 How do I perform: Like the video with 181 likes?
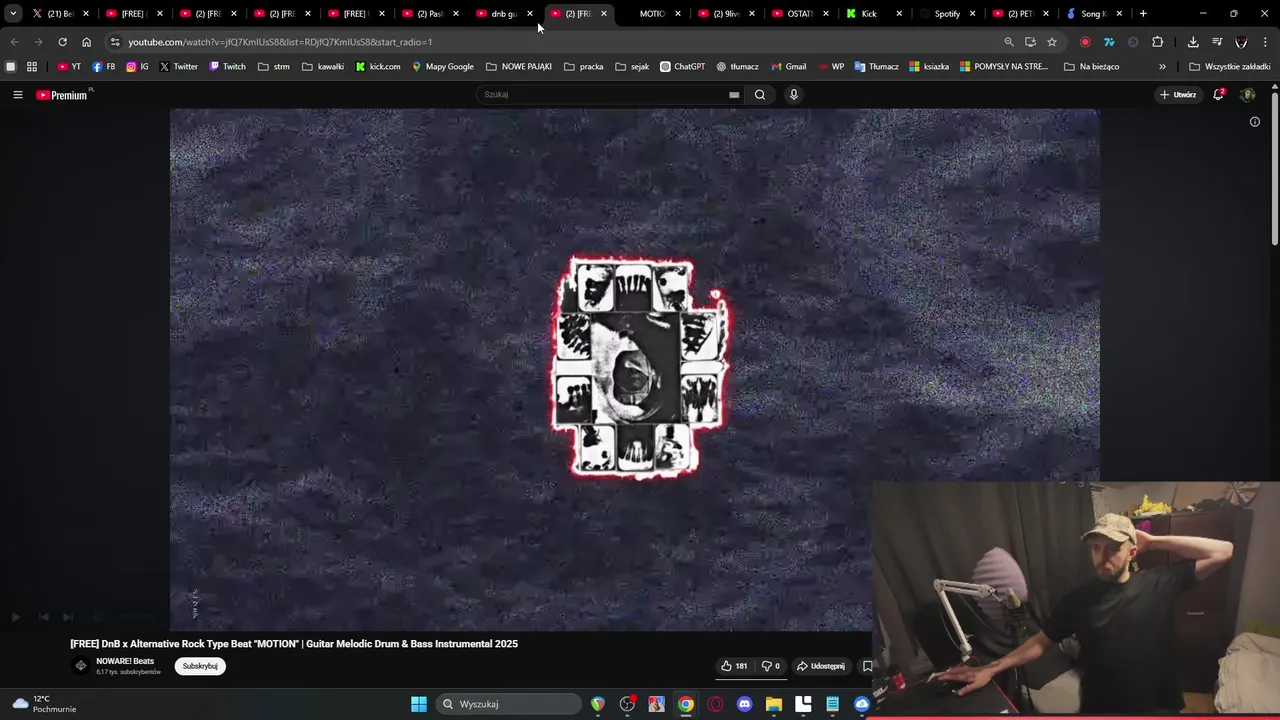pos(734,666)
